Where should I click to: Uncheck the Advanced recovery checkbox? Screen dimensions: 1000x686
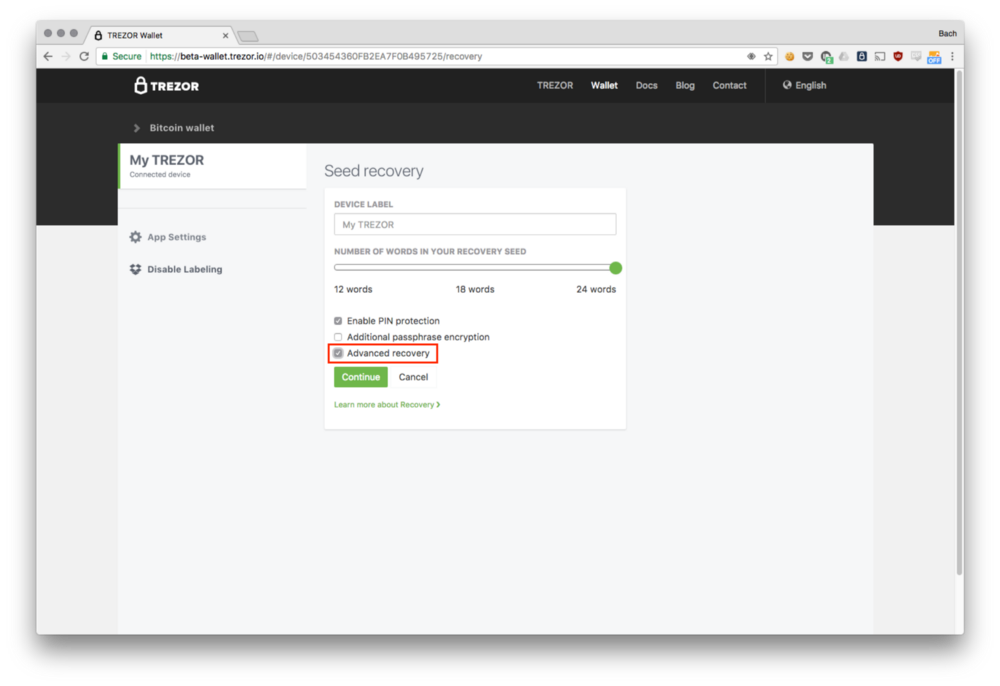click(x=338, y=353)
